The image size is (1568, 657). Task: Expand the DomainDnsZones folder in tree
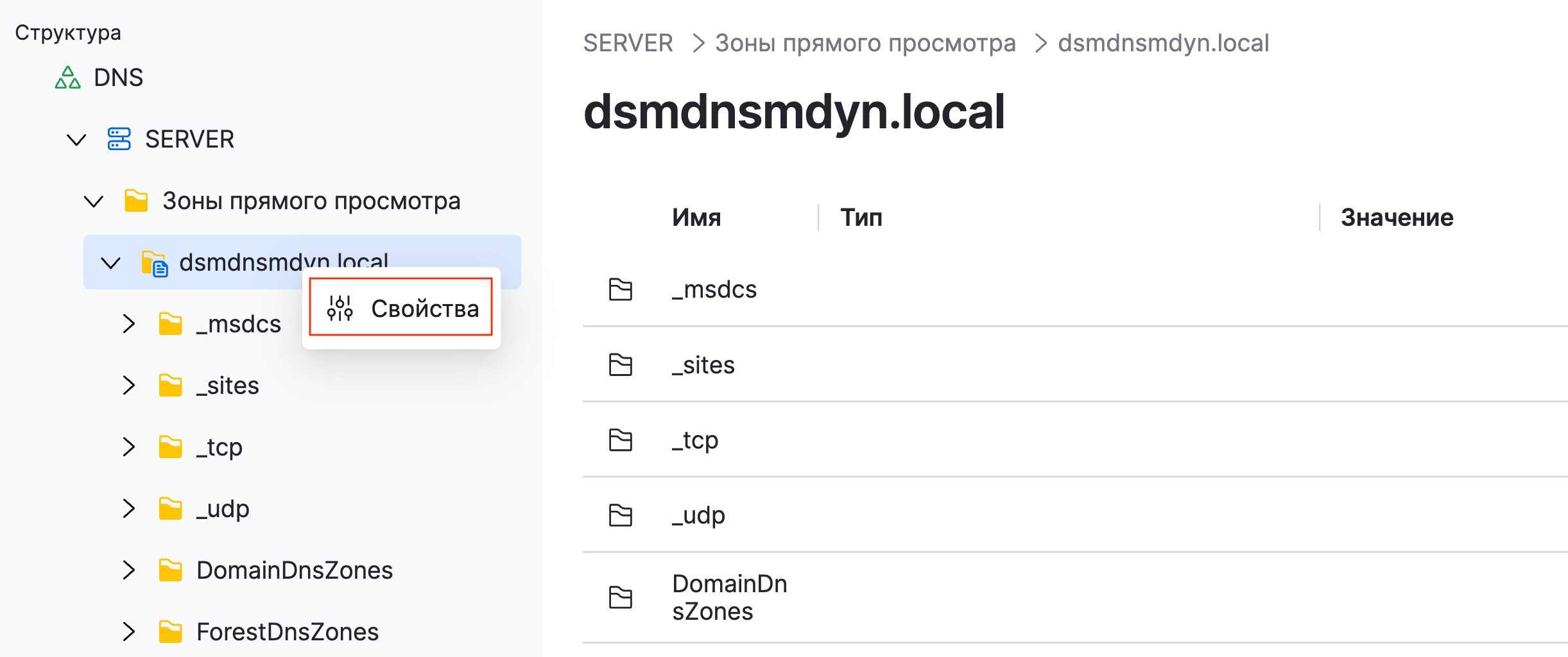click(129, 570)
